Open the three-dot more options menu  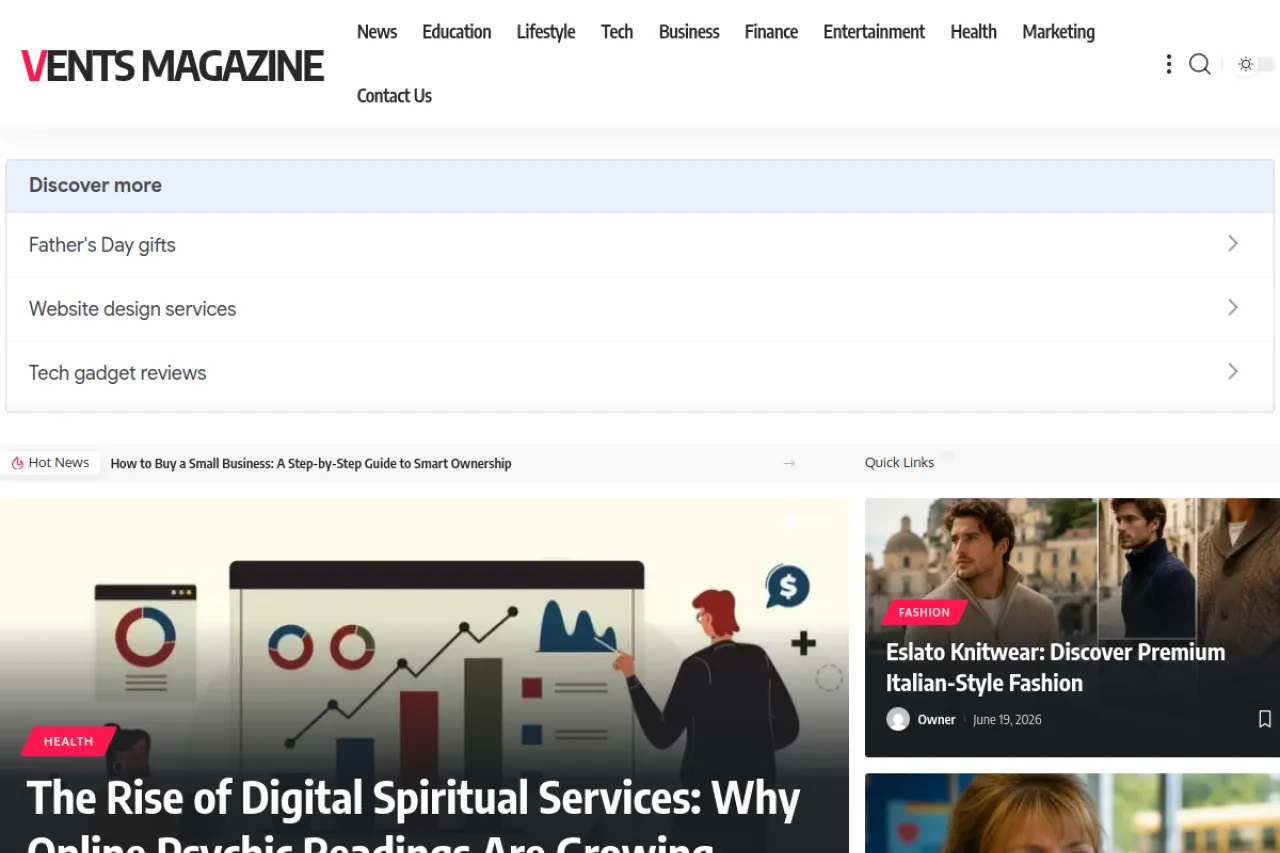1168,64
